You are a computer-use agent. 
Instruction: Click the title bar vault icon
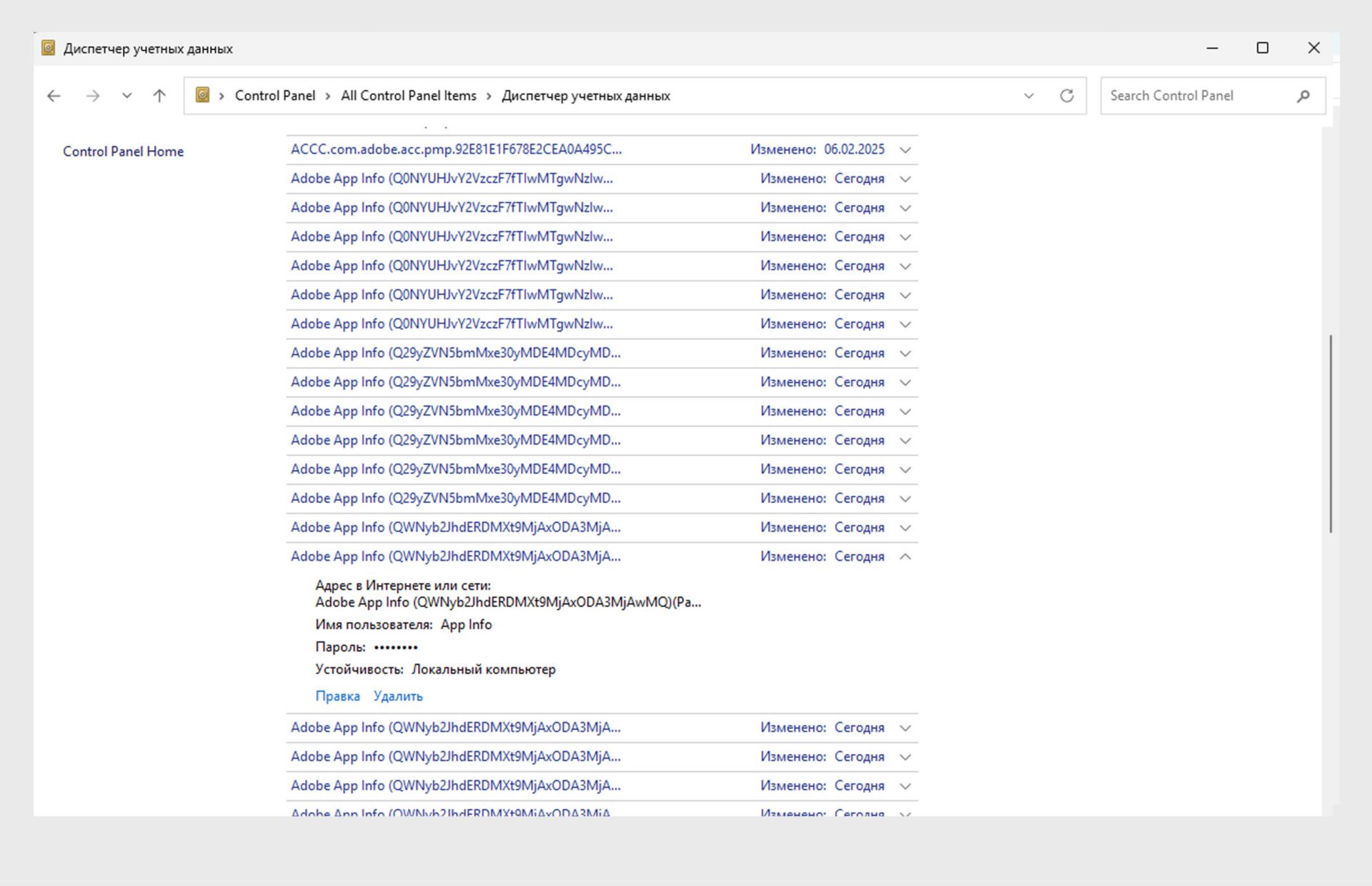pos(48,48)
